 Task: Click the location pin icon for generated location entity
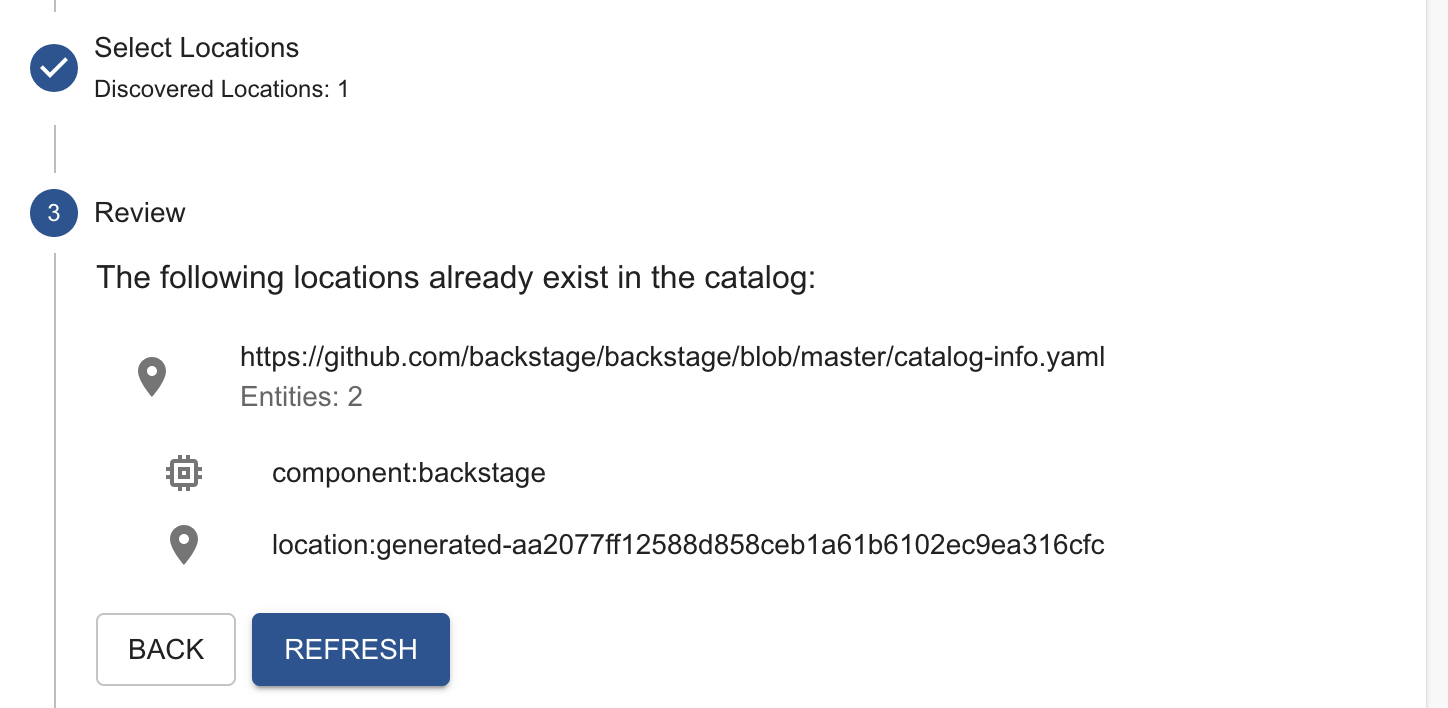point(184,544)
